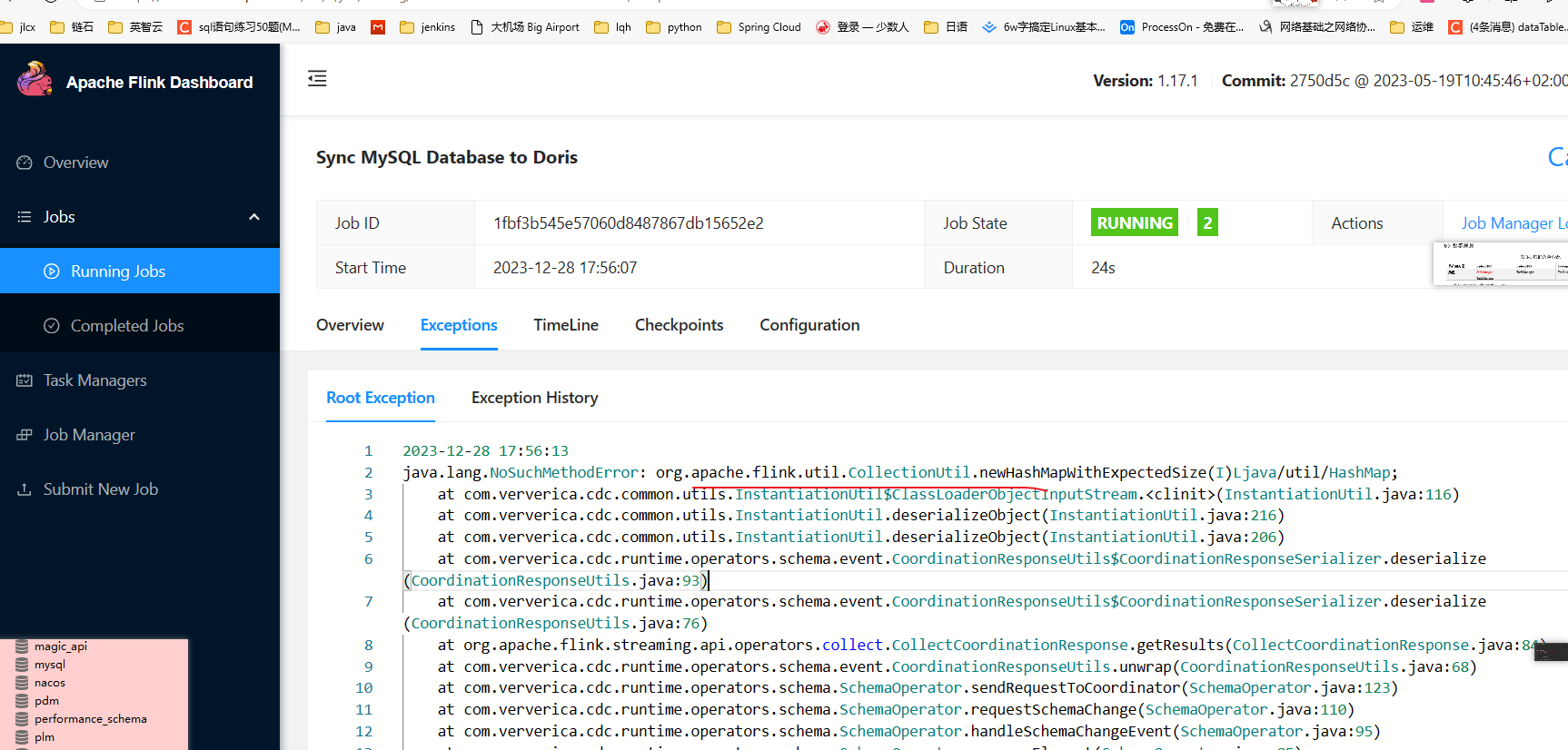Click the Job Manager build icon
Image resolution: width=1568 pixels, height=750 pixels.
tap(25, 435)
